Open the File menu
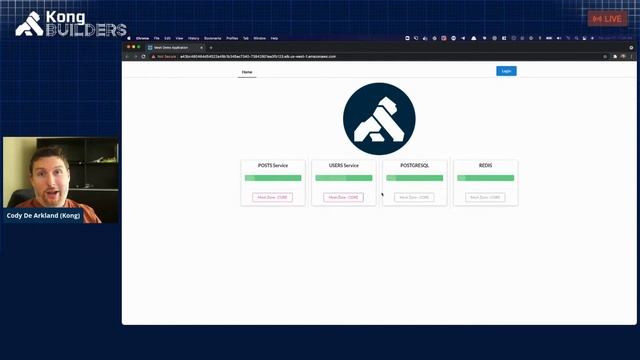640x360 pixels. point(156,38)
